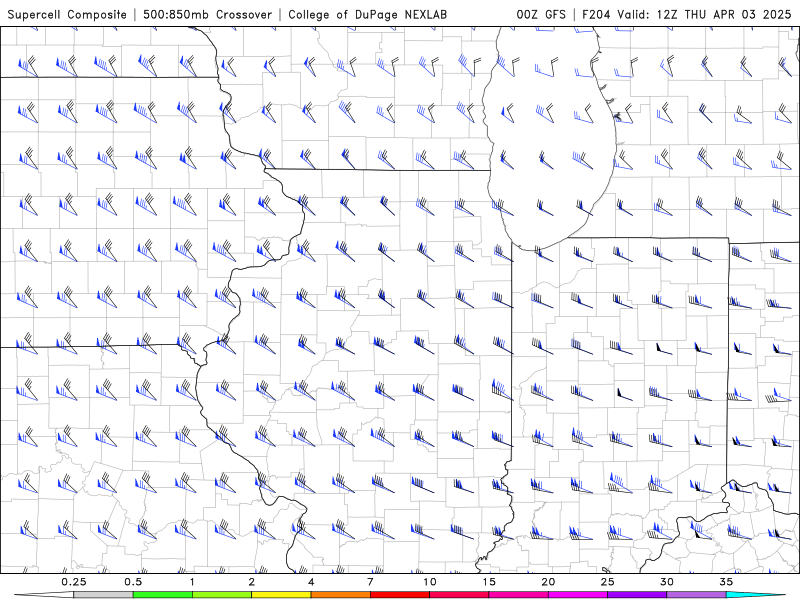
Task: Click the legend value 15
Action: pos(489,582)
